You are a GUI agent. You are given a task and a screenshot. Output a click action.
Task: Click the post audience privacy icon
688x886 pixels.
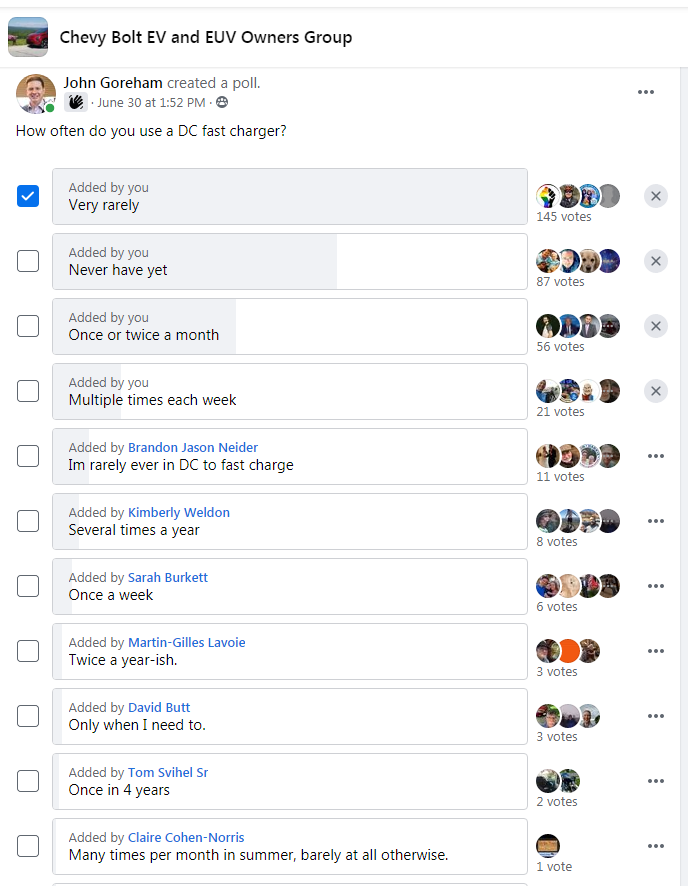(222, 102)
